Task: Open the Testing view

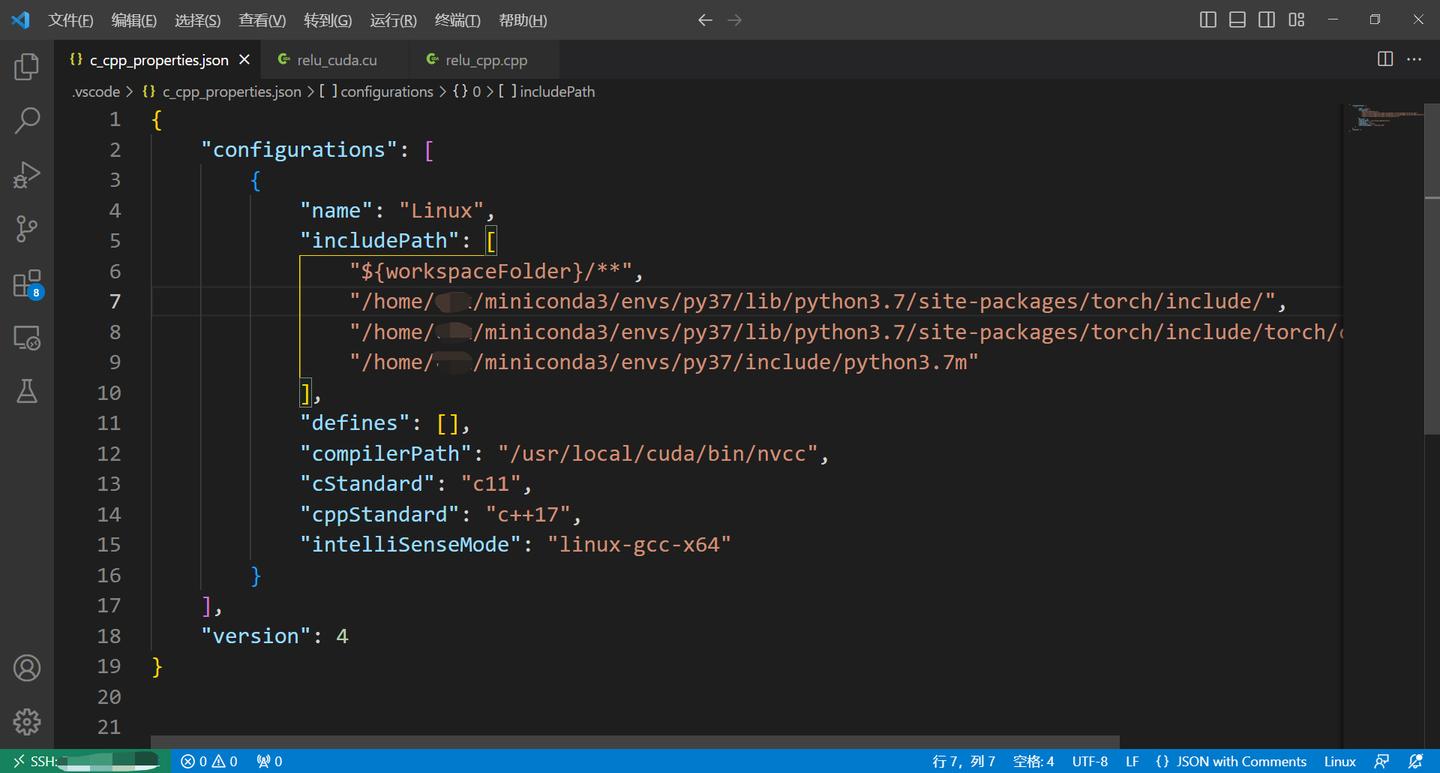Action: coord(27,390)
